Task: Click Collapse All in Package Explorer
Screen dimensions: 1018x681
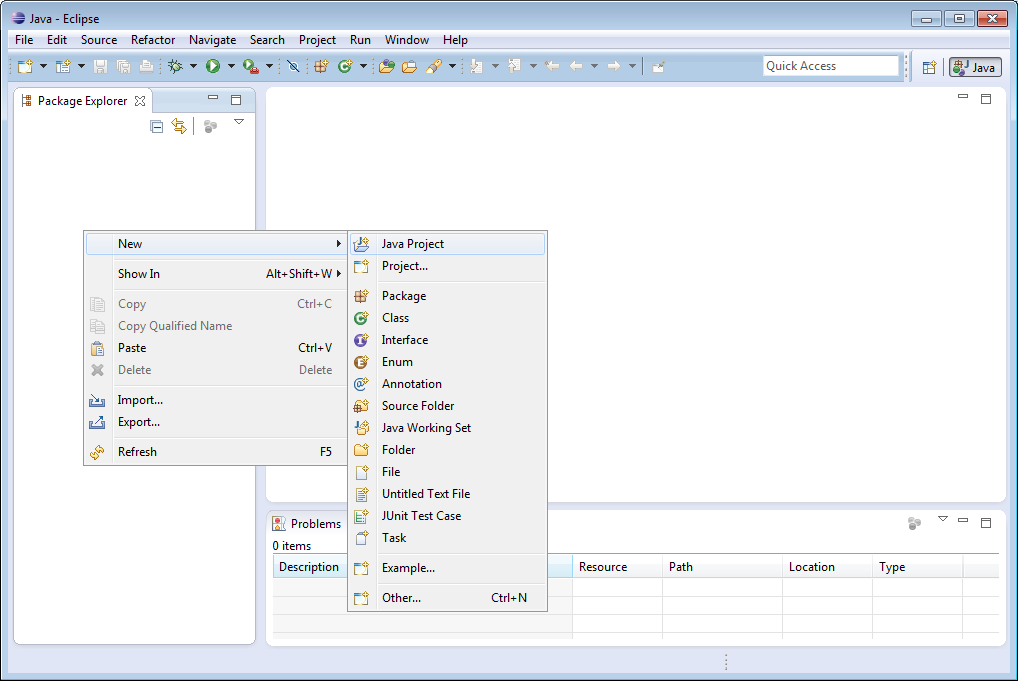Action: coord(156,126)
